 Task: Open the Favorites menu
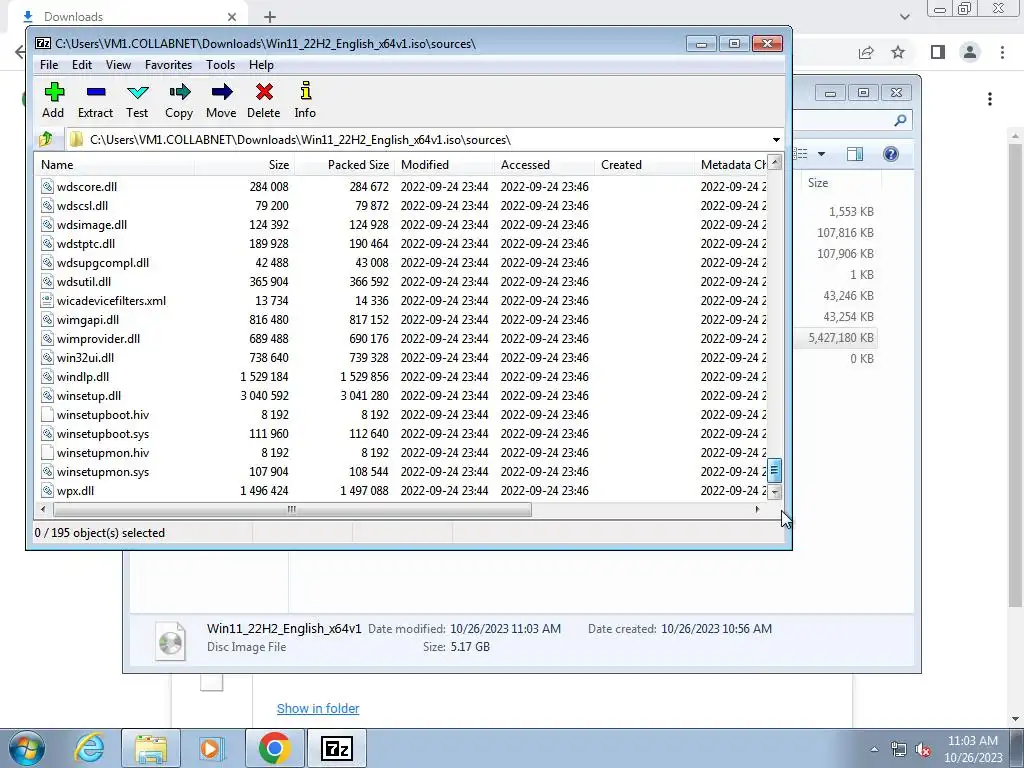[168, 65]
